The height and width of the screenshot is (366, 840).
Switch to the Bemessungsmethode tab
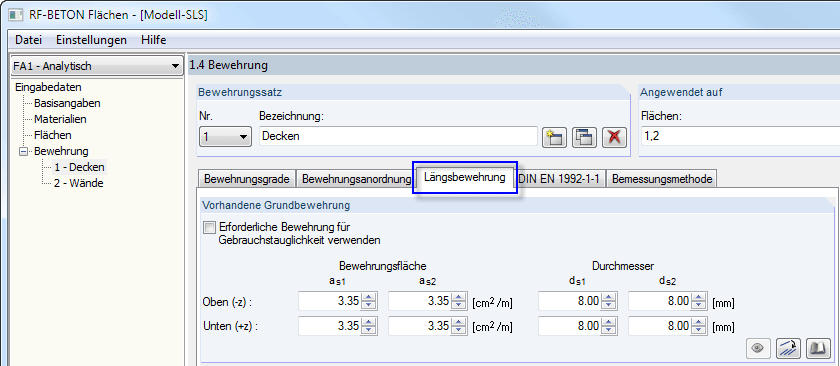[x=662, y=179]
